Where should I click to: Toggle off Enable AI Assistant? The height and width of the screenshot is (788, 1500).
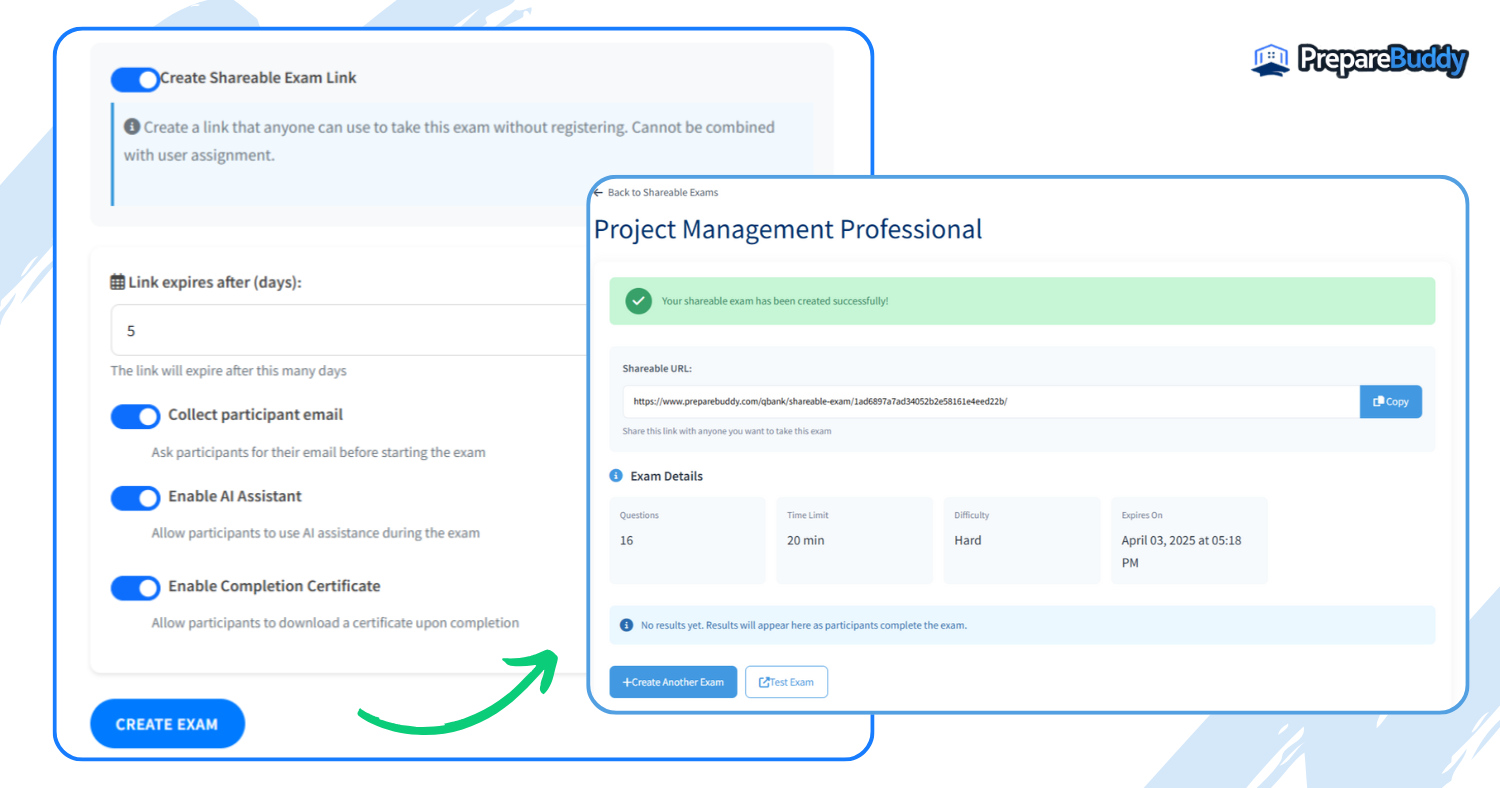(135, 497)
